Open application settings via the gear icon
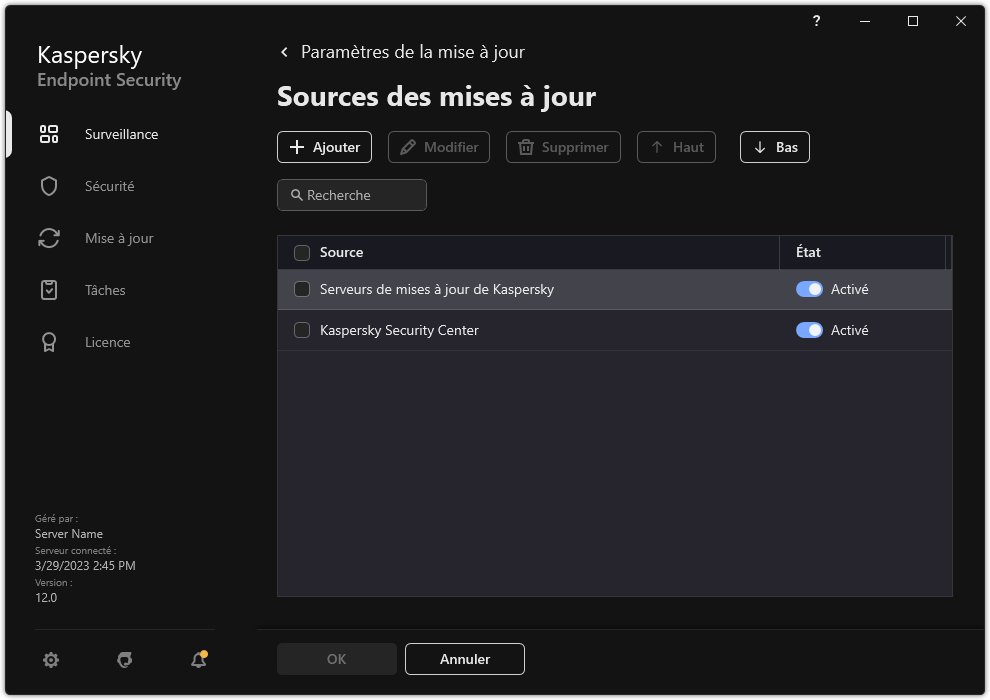Image resolution: width=990 pixels, height=700 pixels. tap(51, 660)
